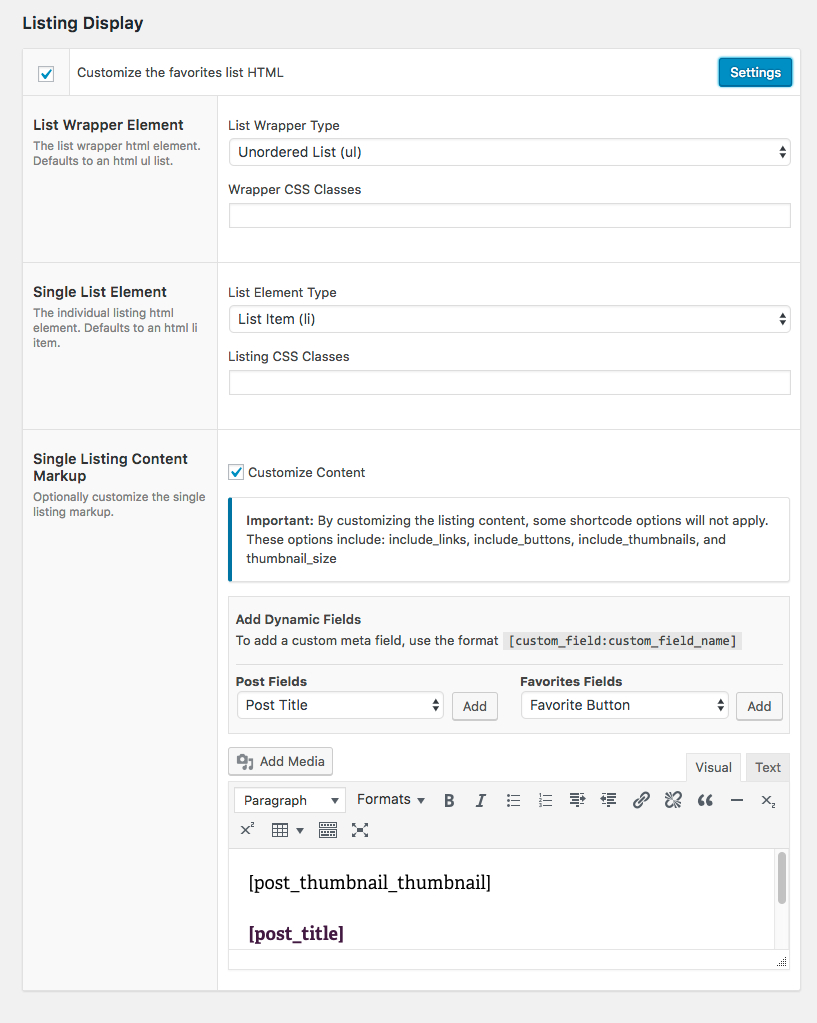Toggle the Customize Content checkbox
Viewport: 817px width, 1023px height.
pos(236,472)
